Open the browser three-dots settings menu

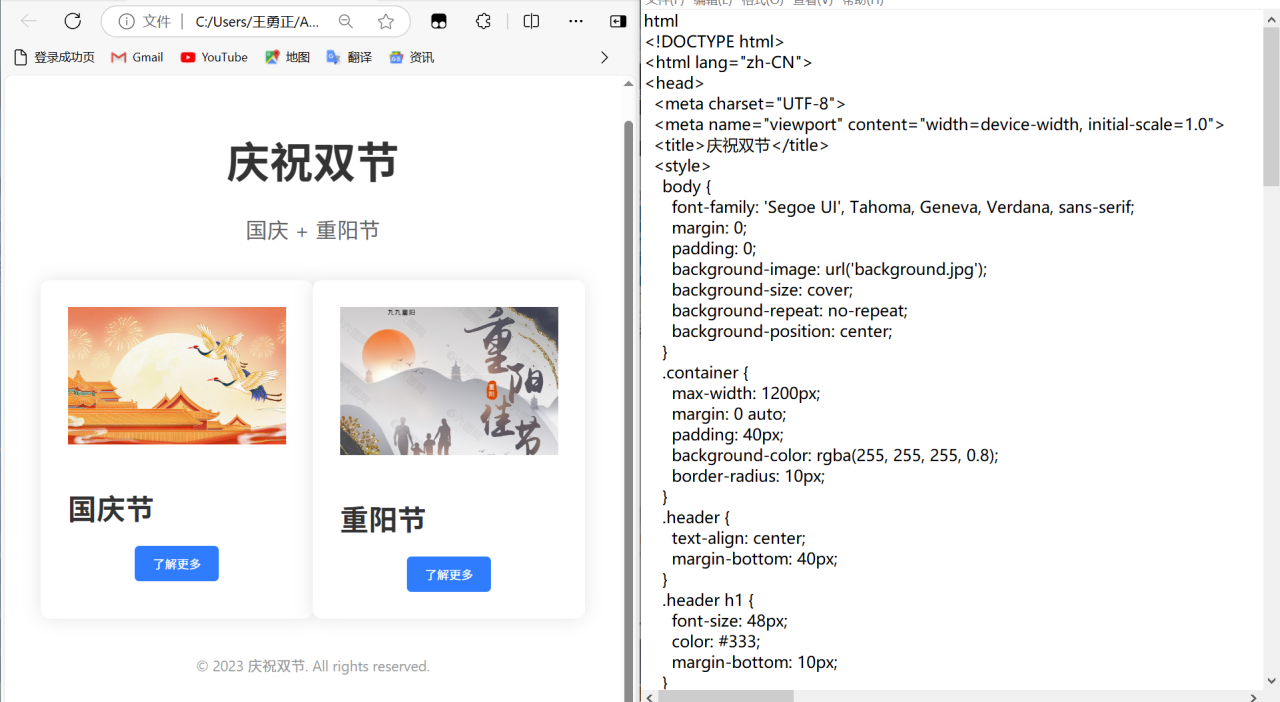point(576,21)
